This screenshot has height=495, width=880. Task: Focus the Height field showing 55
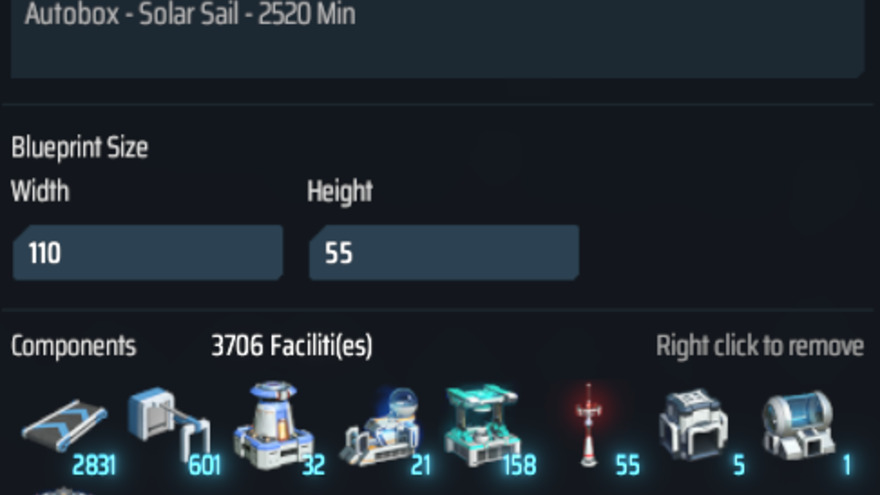(444, 253)
